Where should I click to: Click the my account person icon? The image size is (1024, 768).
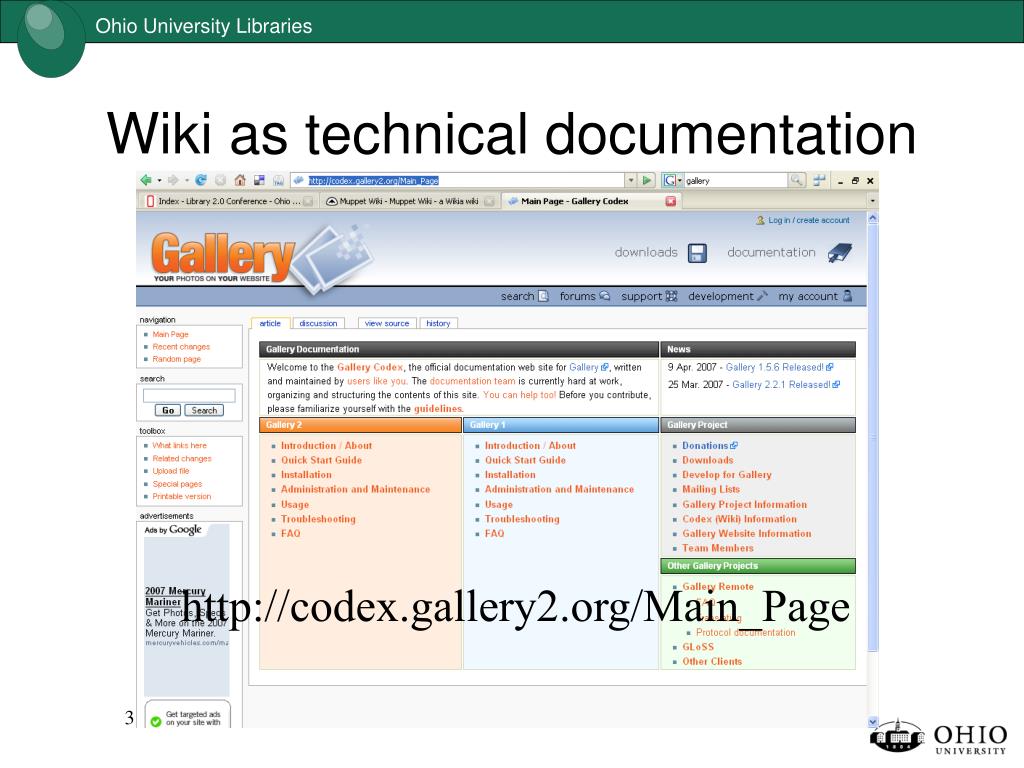pos(847,296)
